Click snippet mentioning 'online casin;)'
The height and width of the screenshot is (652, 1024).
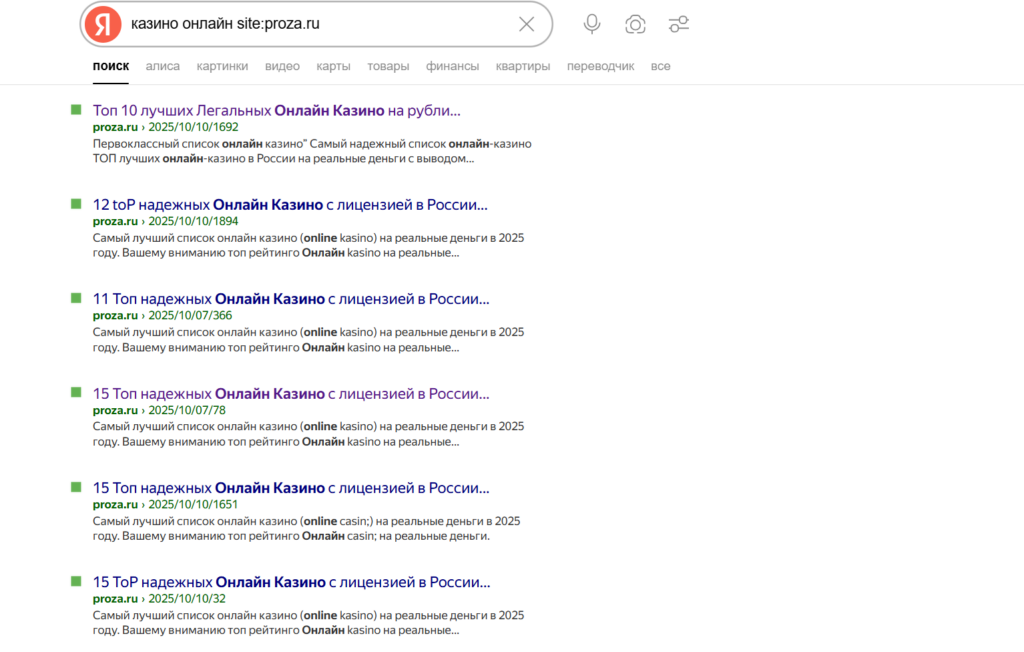306,529
